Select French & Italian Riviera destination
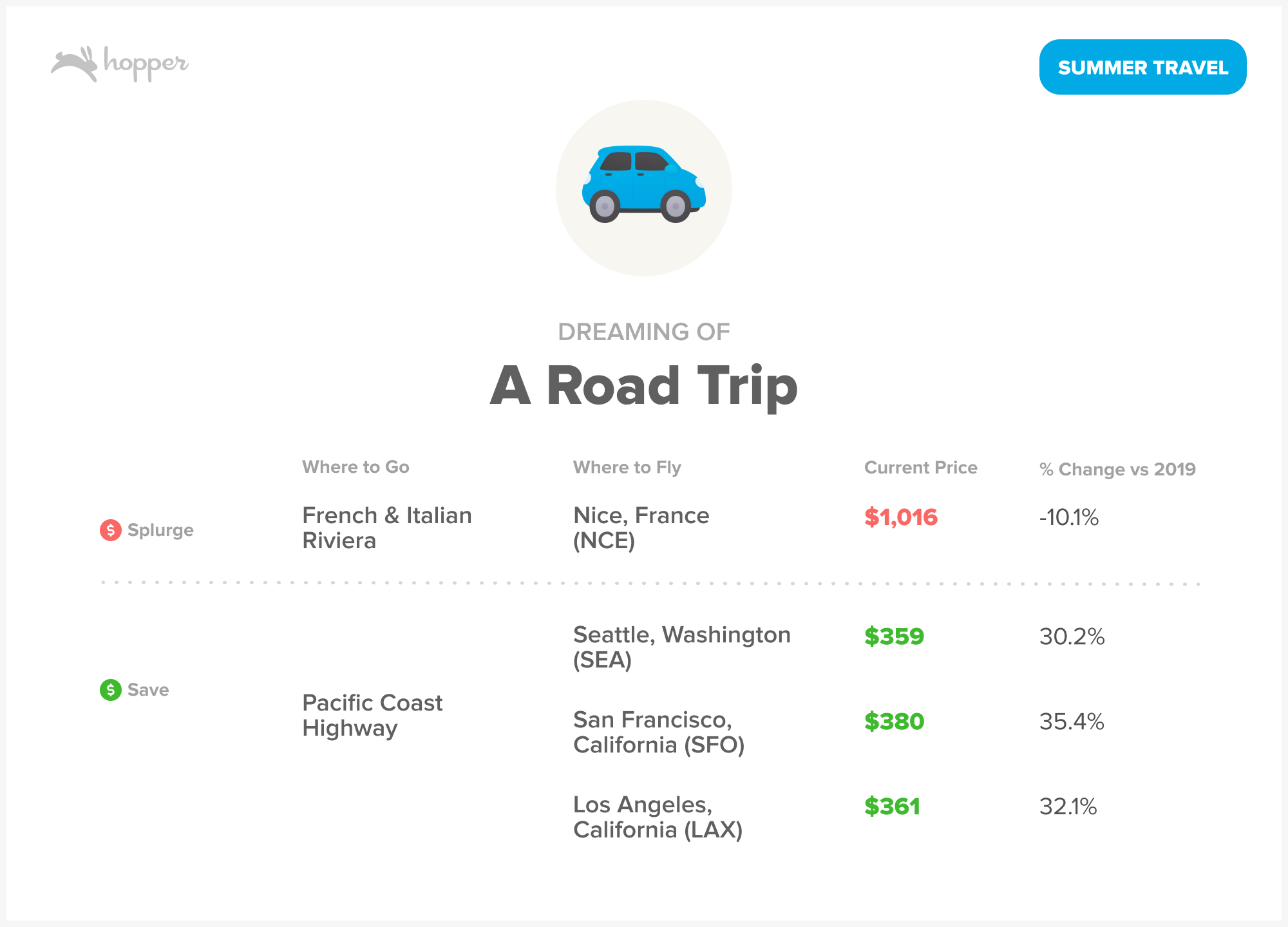The image size is (1288, 927). click(x=386, y=528)
